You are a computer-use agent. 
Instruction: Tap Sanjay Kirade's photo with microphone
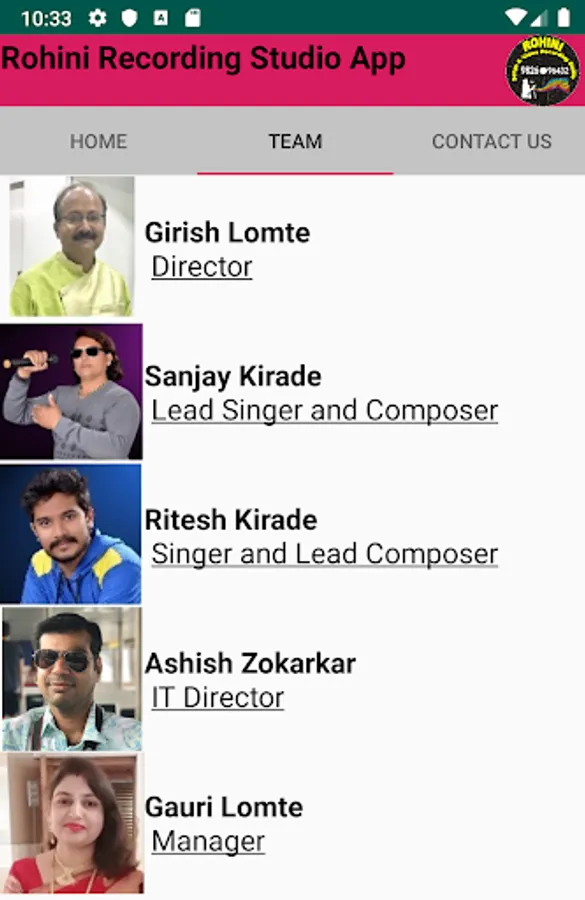(71, 391)
